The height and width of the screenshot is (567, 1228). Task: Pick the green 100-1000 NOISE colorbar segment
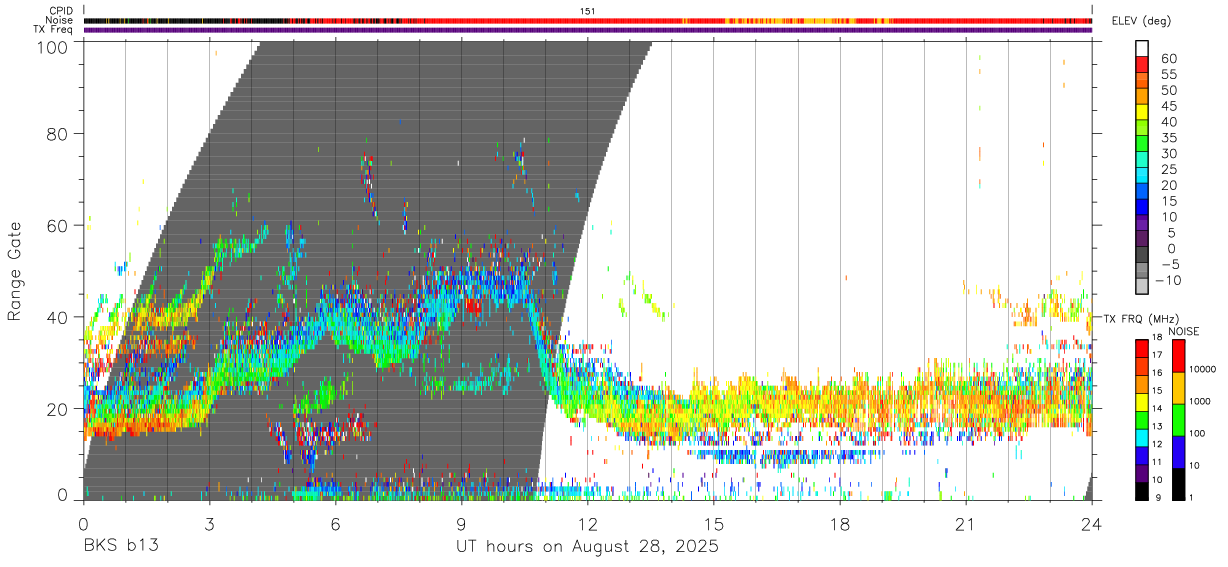(x=1179, y=420)
